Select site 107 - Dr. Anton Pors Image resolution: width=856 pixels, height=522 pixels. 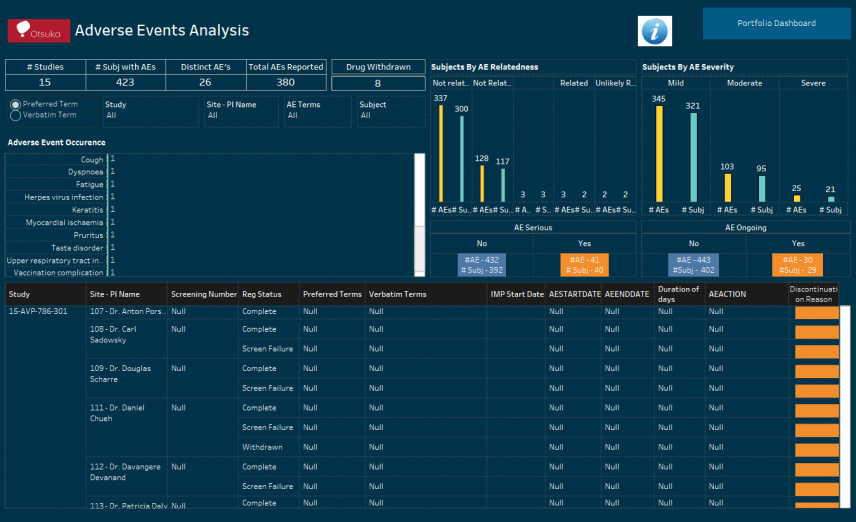pyautogui.click(x=128, y=311)
